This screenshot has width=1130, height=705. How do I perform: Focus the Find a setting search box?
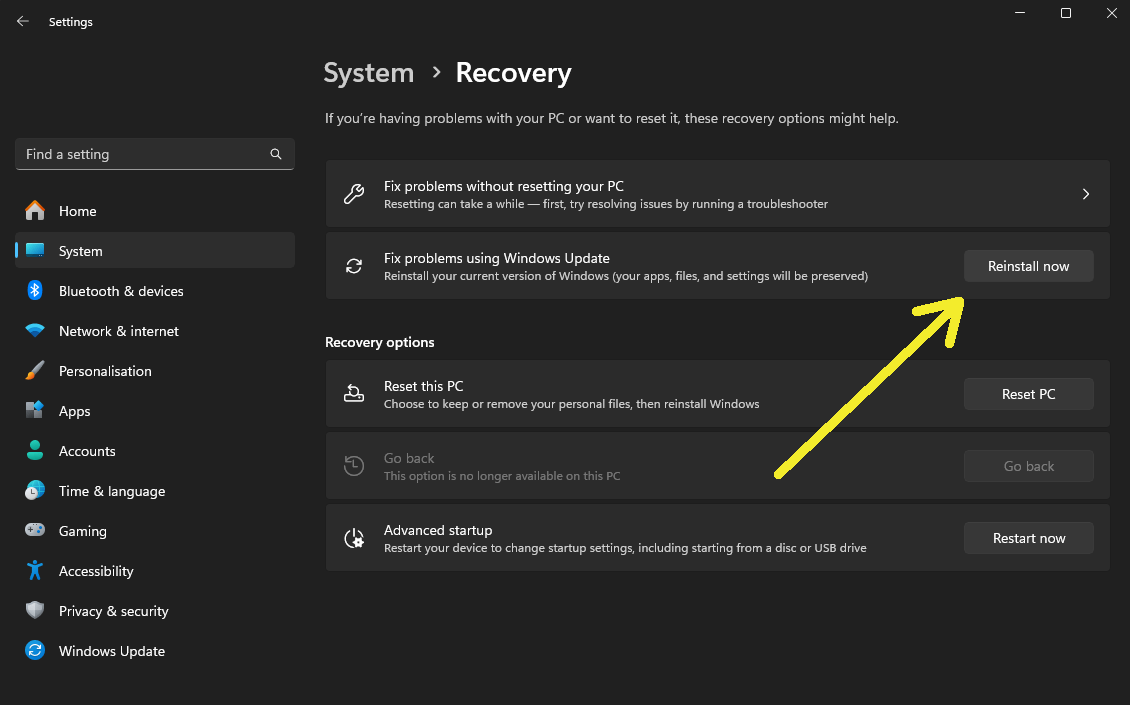[140, 154]
